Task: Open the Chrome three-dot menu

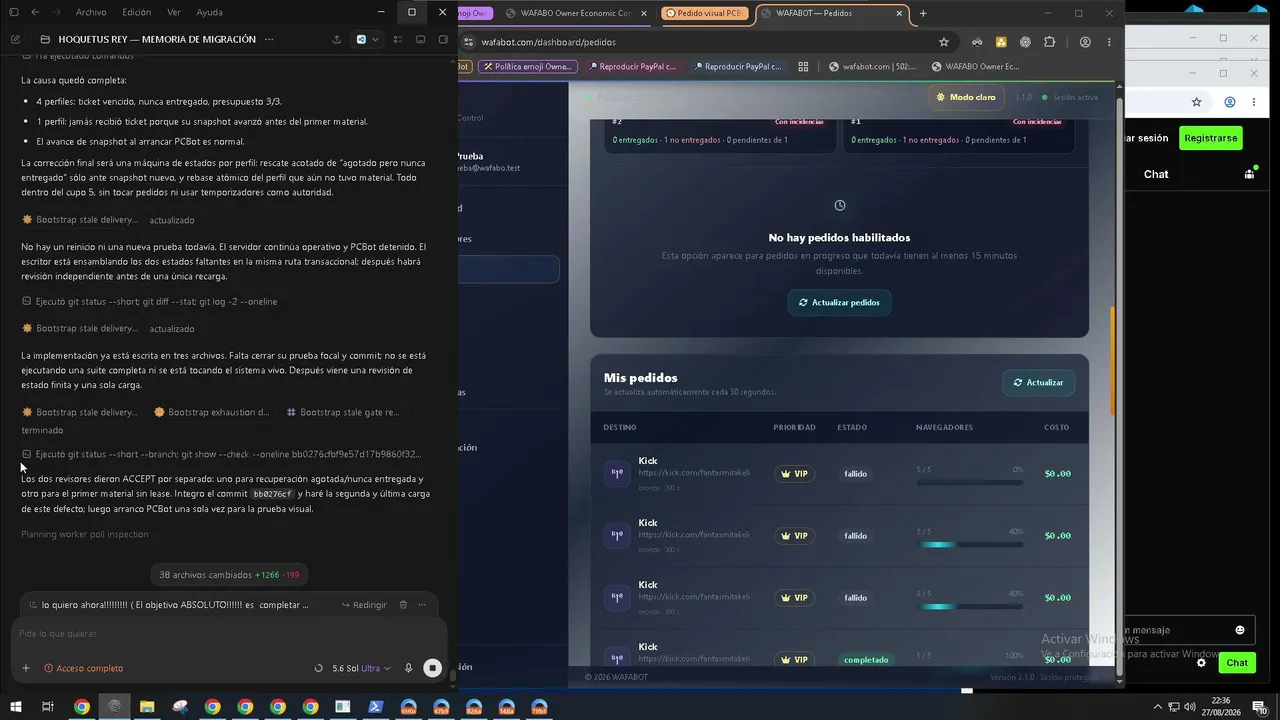Action: pyautogui.click(x=1108, y=42)
